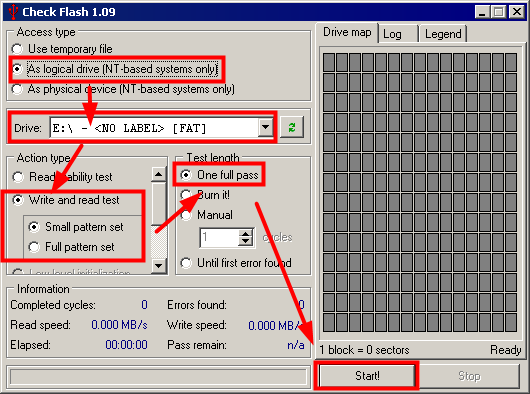Screen dimensions: 530x394
Task: Click the Check Flash USB title icon
Action: (x=13, y=12)
